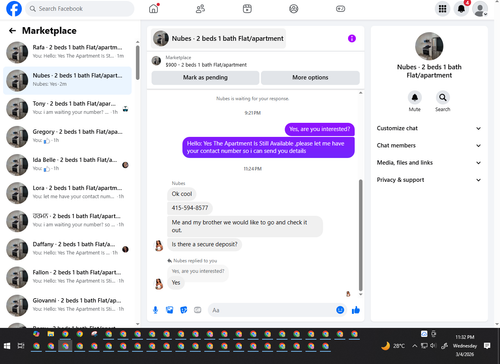
Task: Open the Ida Belle conversation
Action: (x=68, y=165)
